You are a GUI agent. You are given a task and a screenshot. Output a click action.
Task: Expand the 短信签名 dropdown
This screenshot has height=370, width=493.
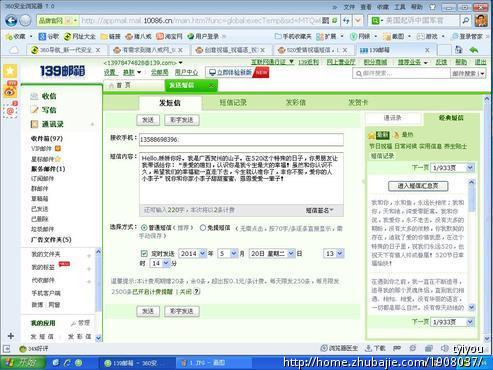(x=320, y=210)
